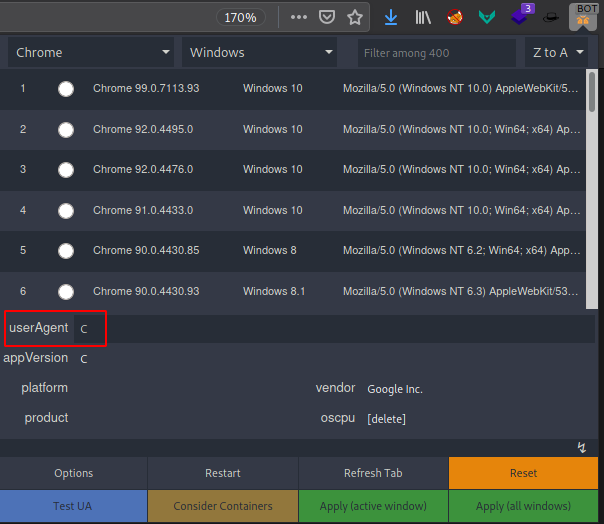Click the vendor field showing Google Inc.
The width and height of the screenshot is (604, 524).
pos(478,389)
